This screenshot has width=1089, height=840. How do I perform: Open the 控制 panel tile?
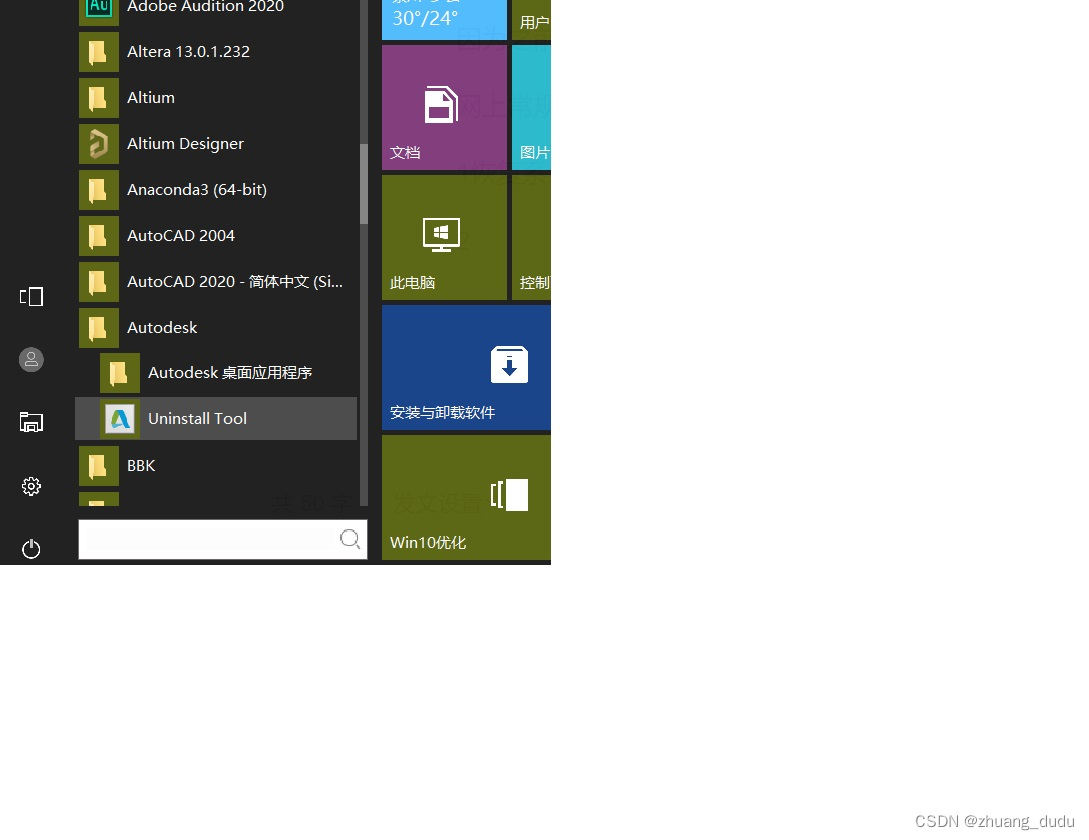click(x=531, y=238)
